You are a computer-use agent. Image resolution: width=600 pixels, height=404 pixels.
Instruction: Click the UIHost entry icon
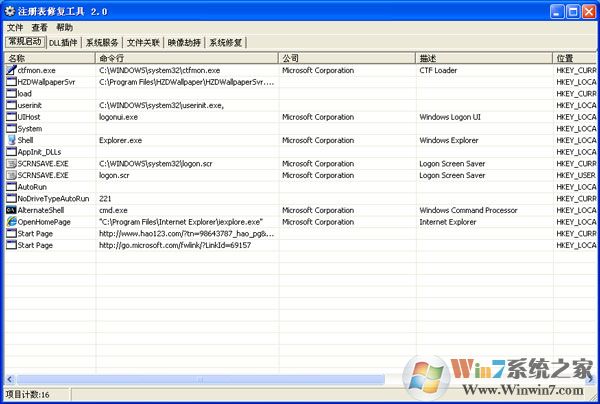[11, 117]
